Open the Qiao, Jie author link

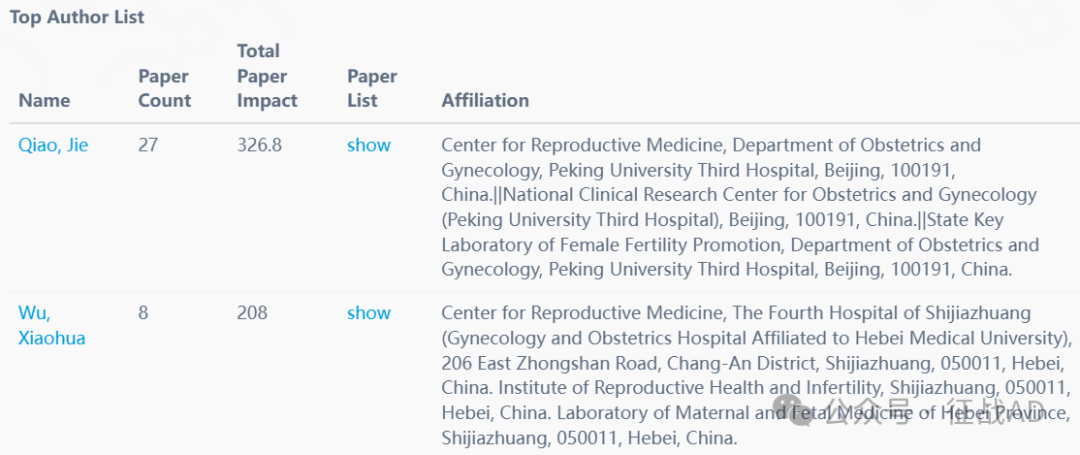coord(53,145)
